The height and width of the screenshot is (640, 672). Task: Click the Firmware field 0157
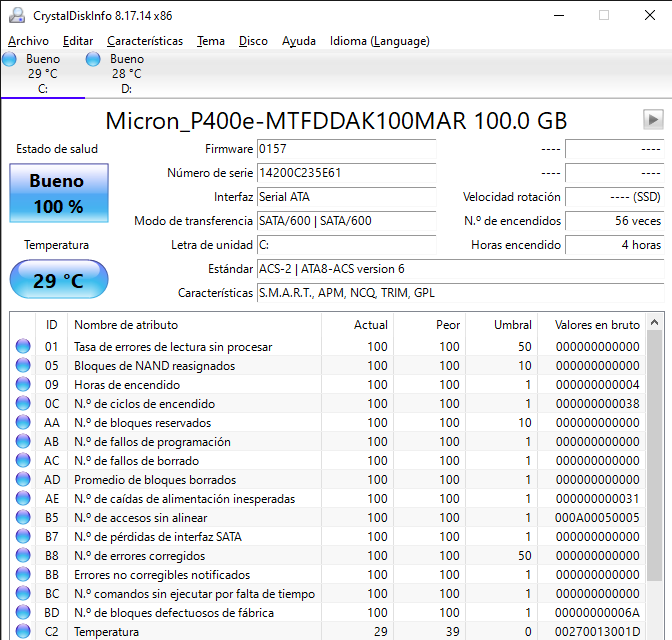coord(346,149)
